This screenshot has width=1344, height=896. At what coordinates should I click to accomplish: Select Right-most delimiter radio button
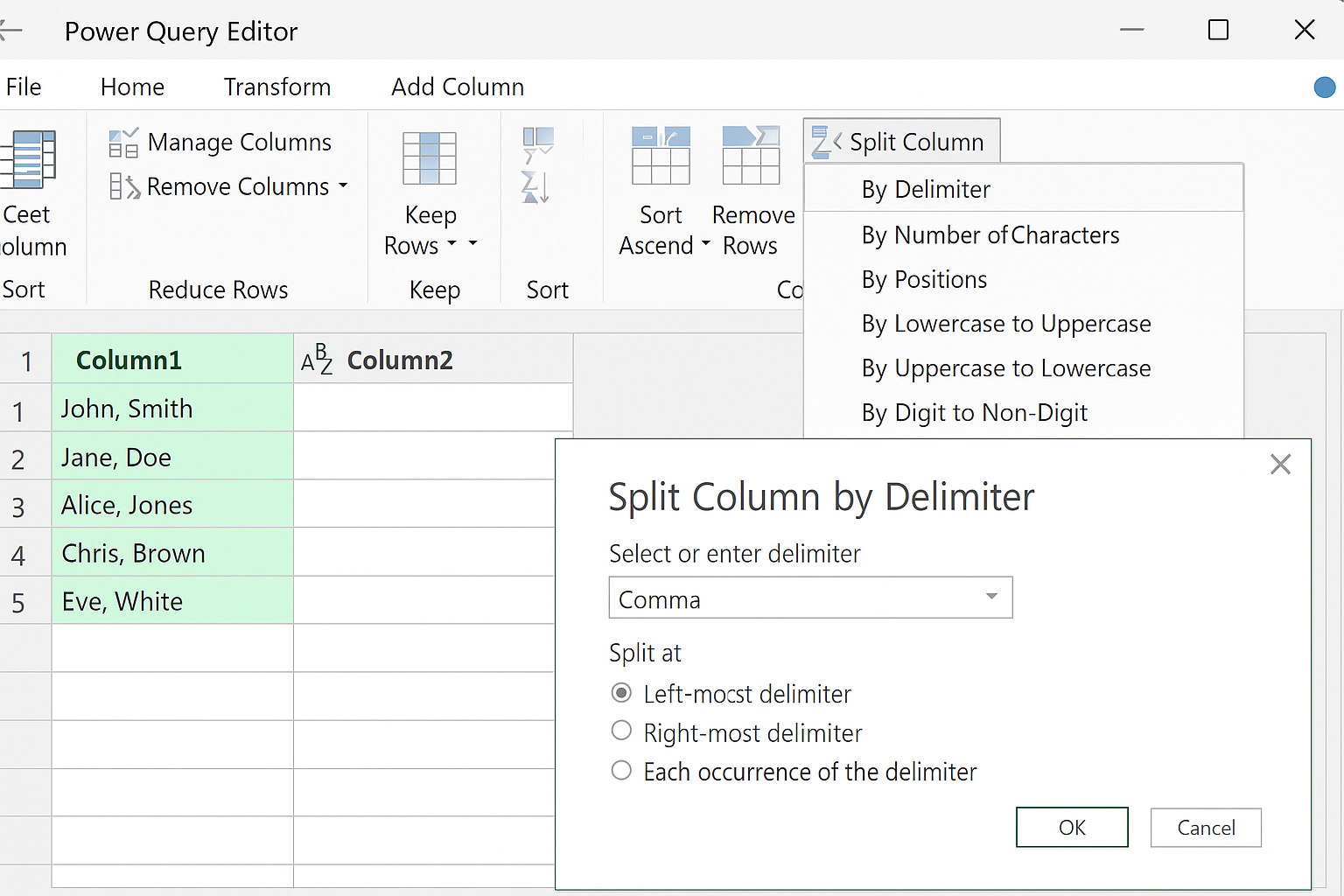click(621, 731)
